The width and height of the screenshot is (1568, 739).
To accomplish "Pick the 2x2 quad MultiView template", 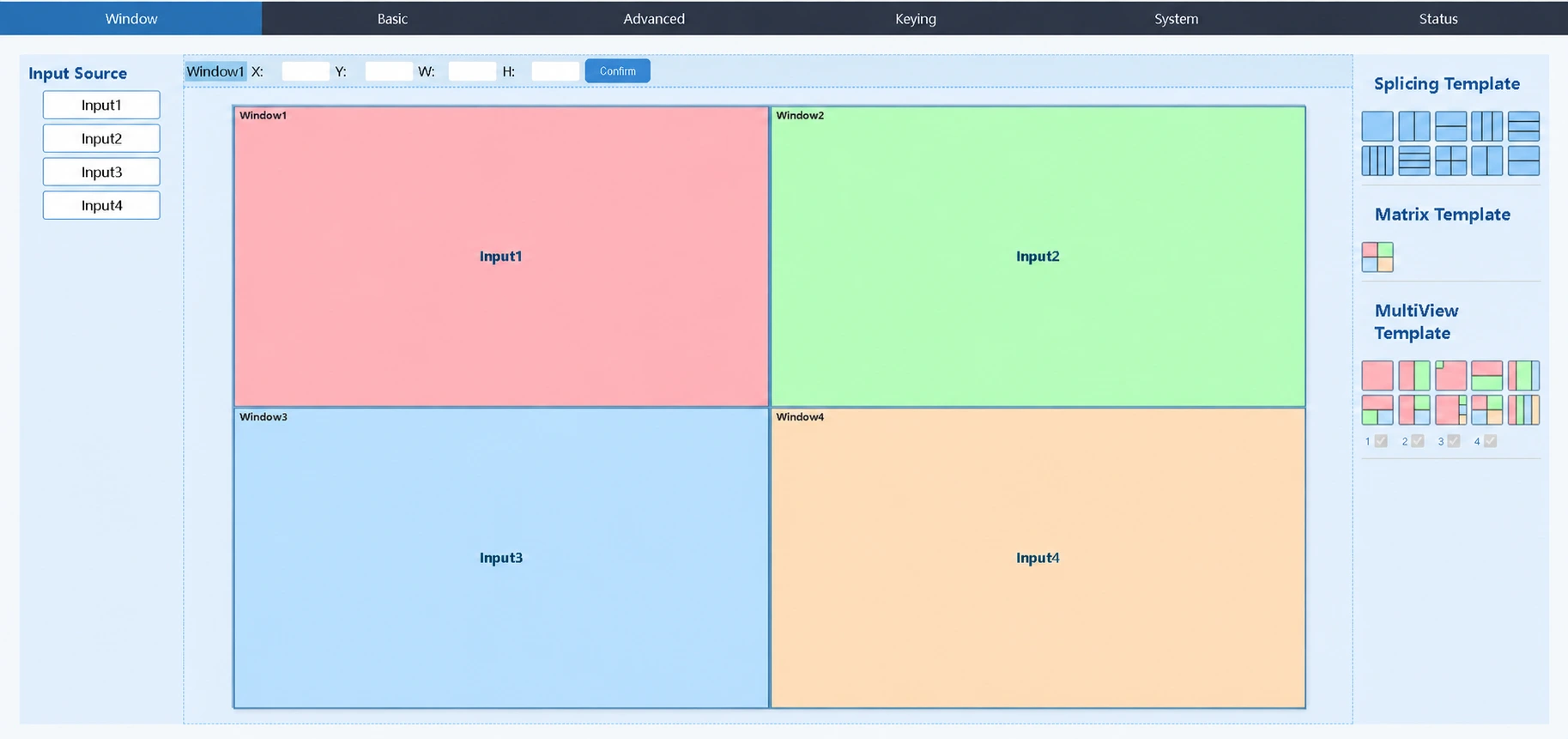I will (x=1486, y=409).
